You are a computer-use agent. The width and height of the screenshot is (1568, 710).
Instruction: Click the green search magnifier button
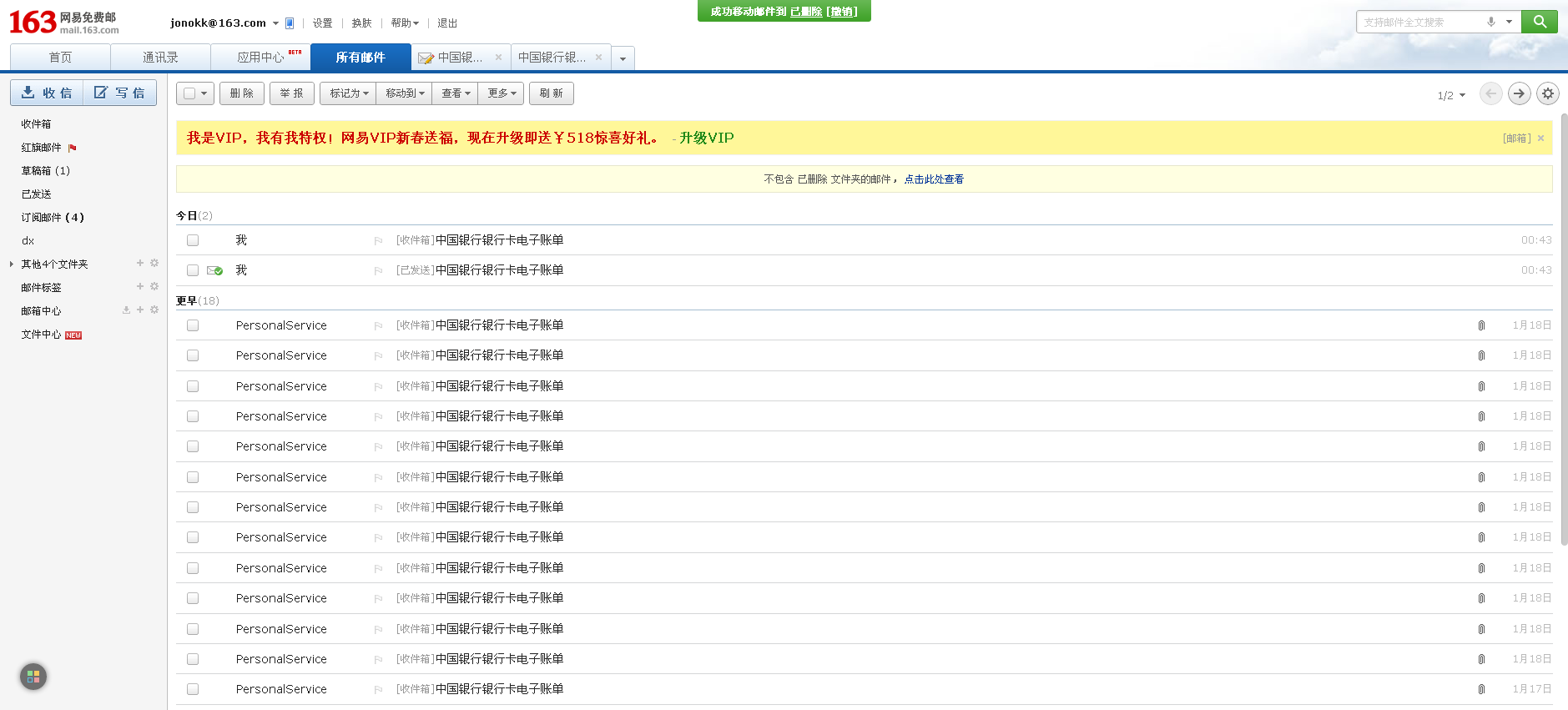(1540, 22)
